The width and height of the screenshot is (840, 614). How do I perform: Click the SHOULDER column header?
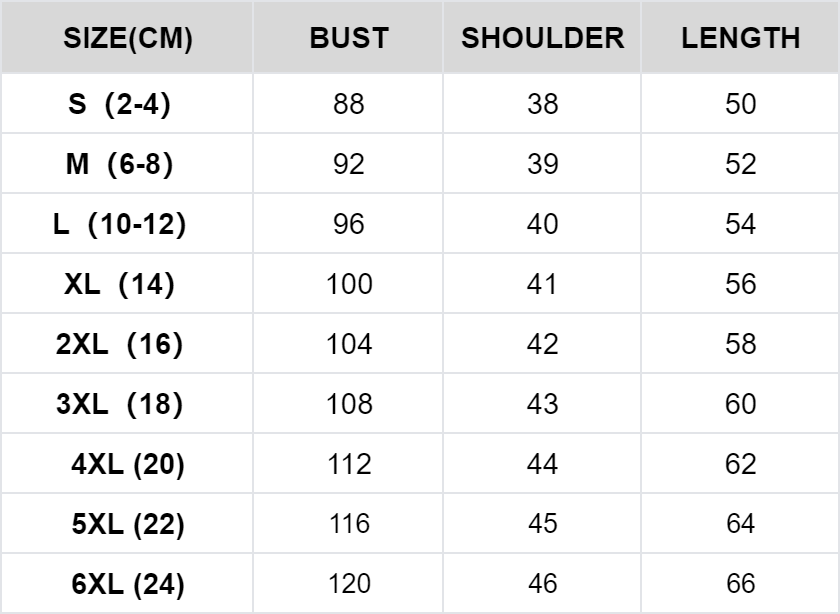coord(542,39)
